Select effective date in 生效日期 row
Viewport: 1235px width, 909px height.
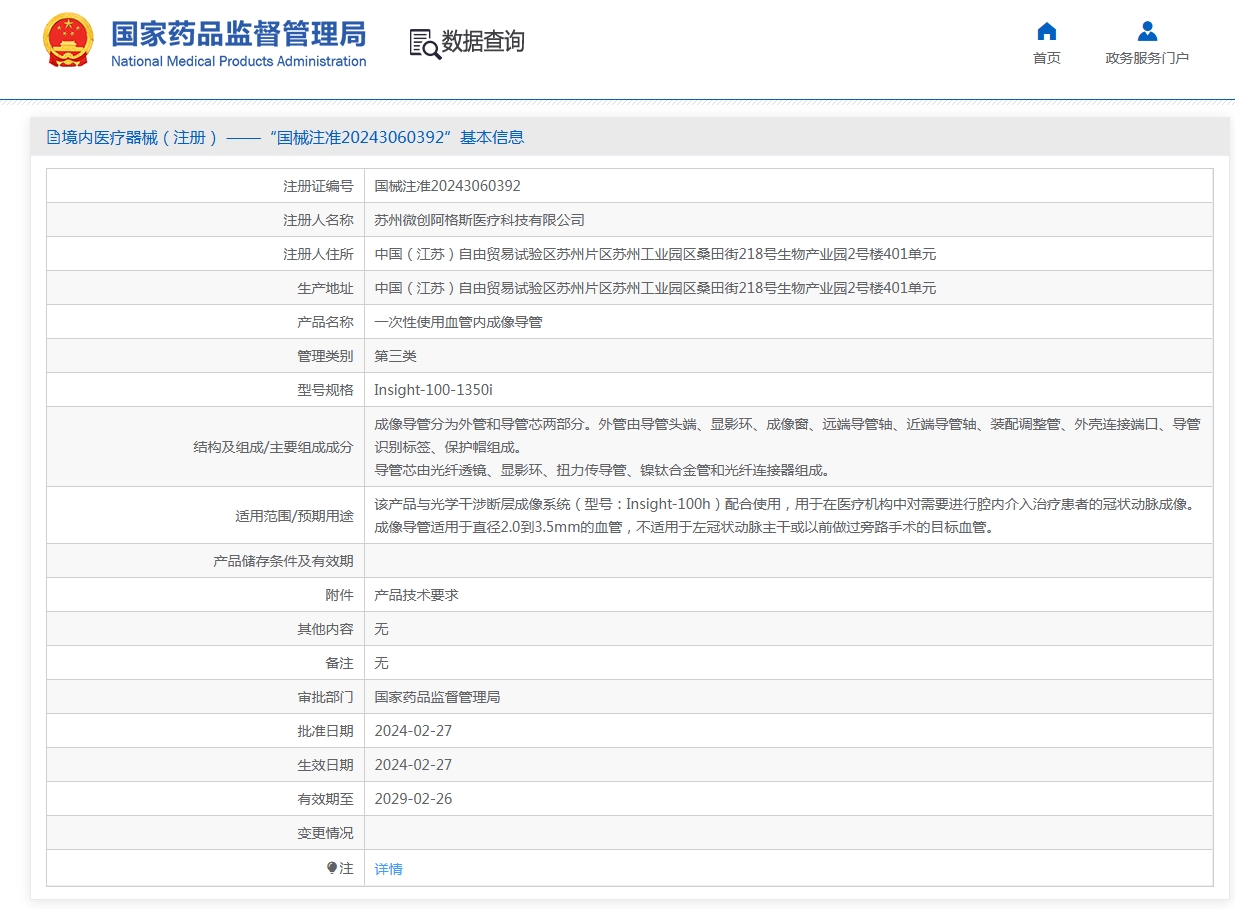point(413,765)
